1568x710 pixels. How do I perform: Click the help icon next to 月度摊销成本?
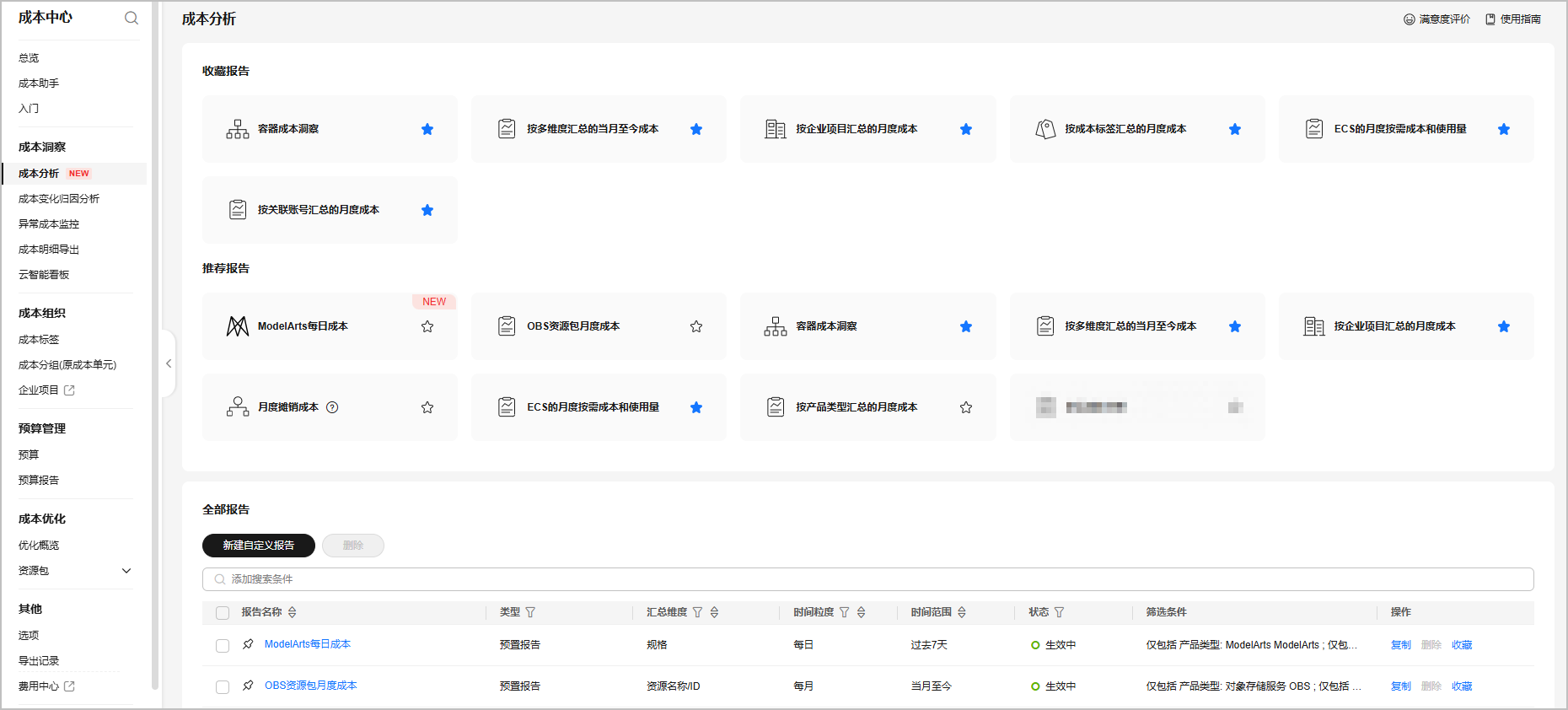(332, 407)
